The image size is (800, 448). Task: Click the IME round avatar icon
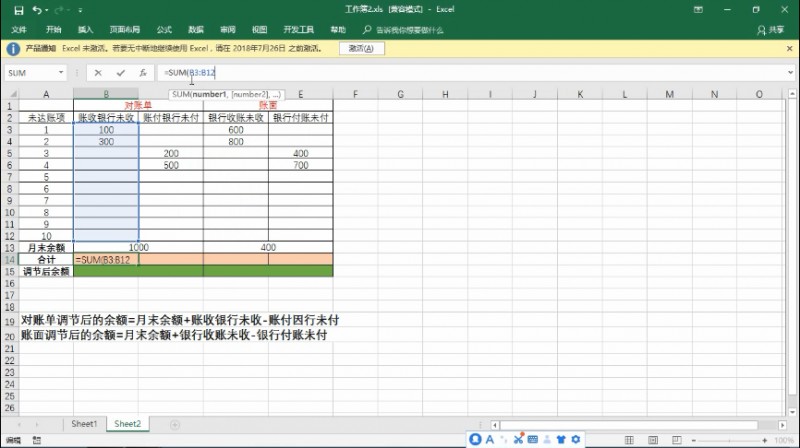[x=475, y=439]
